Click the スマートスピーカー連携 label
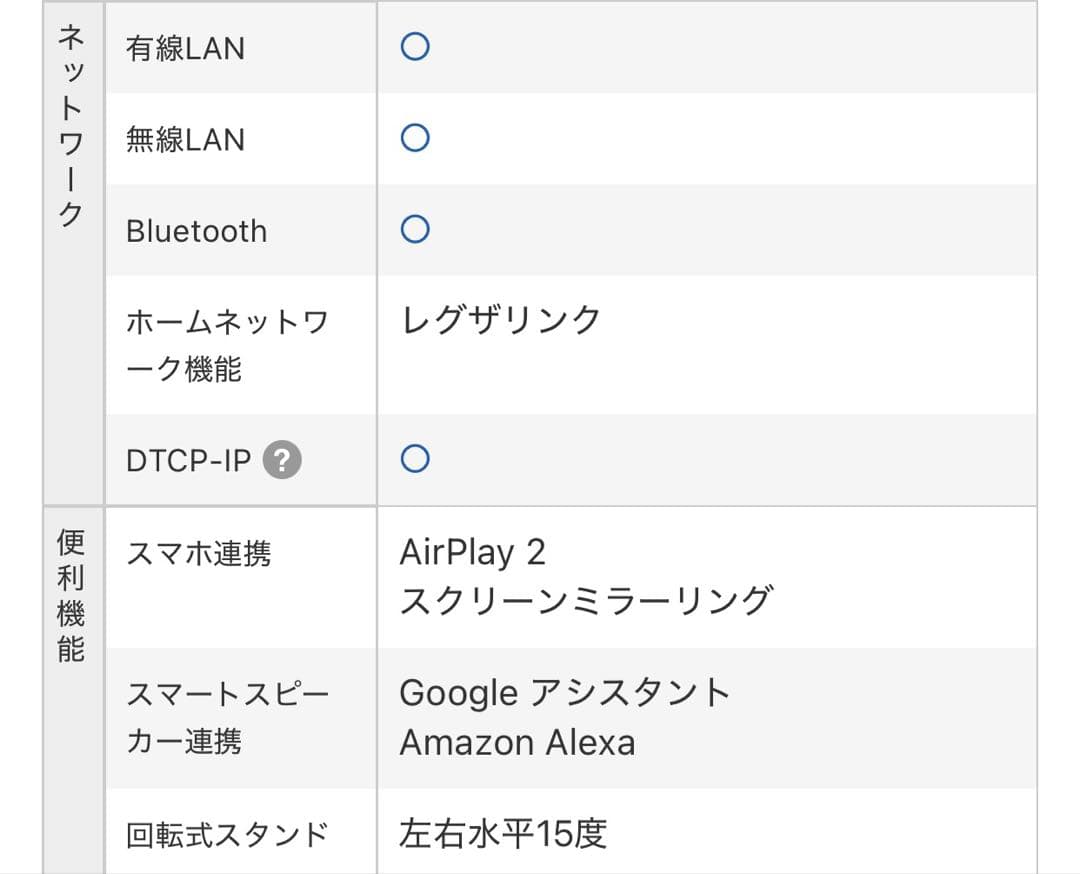The height and width of the screenshot is (874, 1080). click(227, 717)
